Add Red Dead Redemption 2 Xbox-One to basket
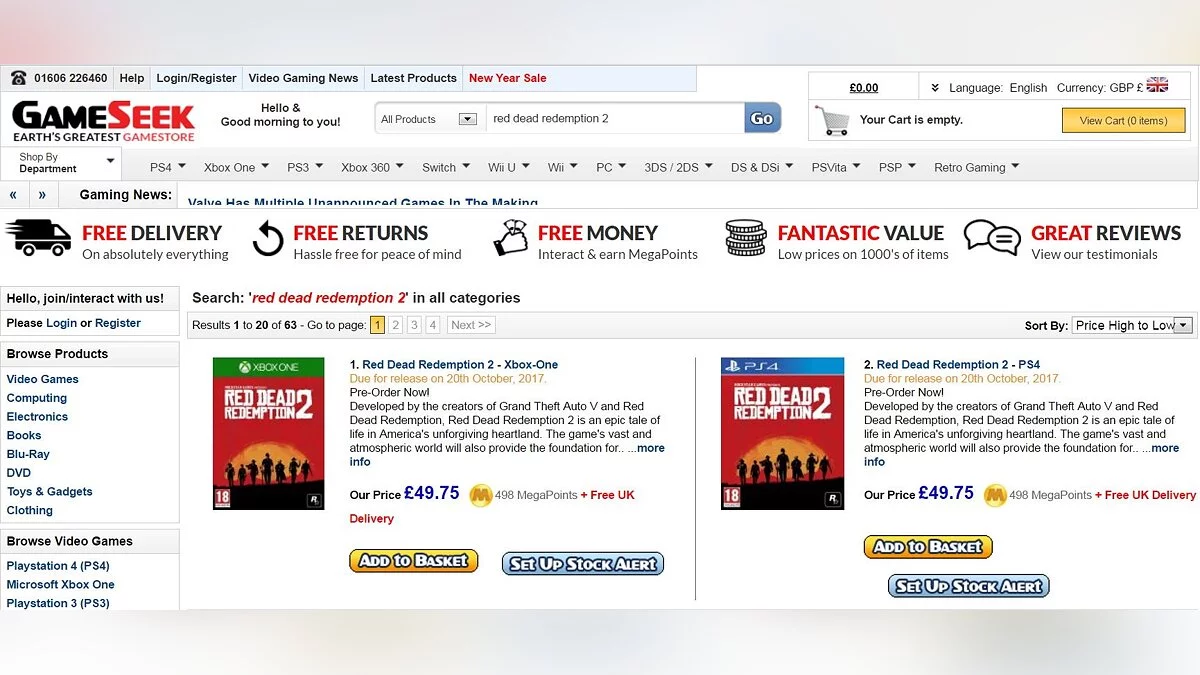 point(414,561)
